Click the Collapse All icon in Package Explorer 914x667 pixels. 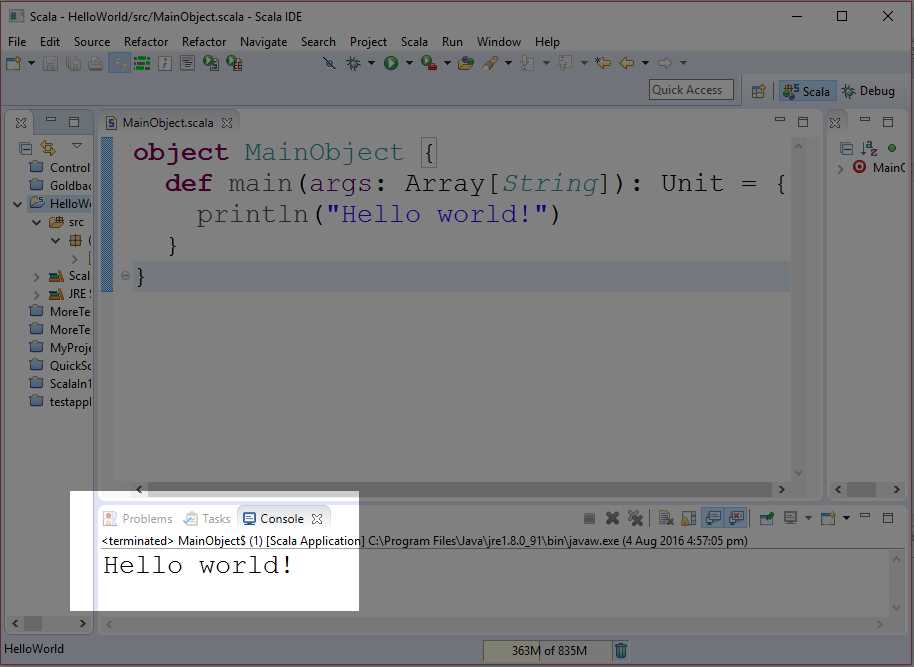25,148
